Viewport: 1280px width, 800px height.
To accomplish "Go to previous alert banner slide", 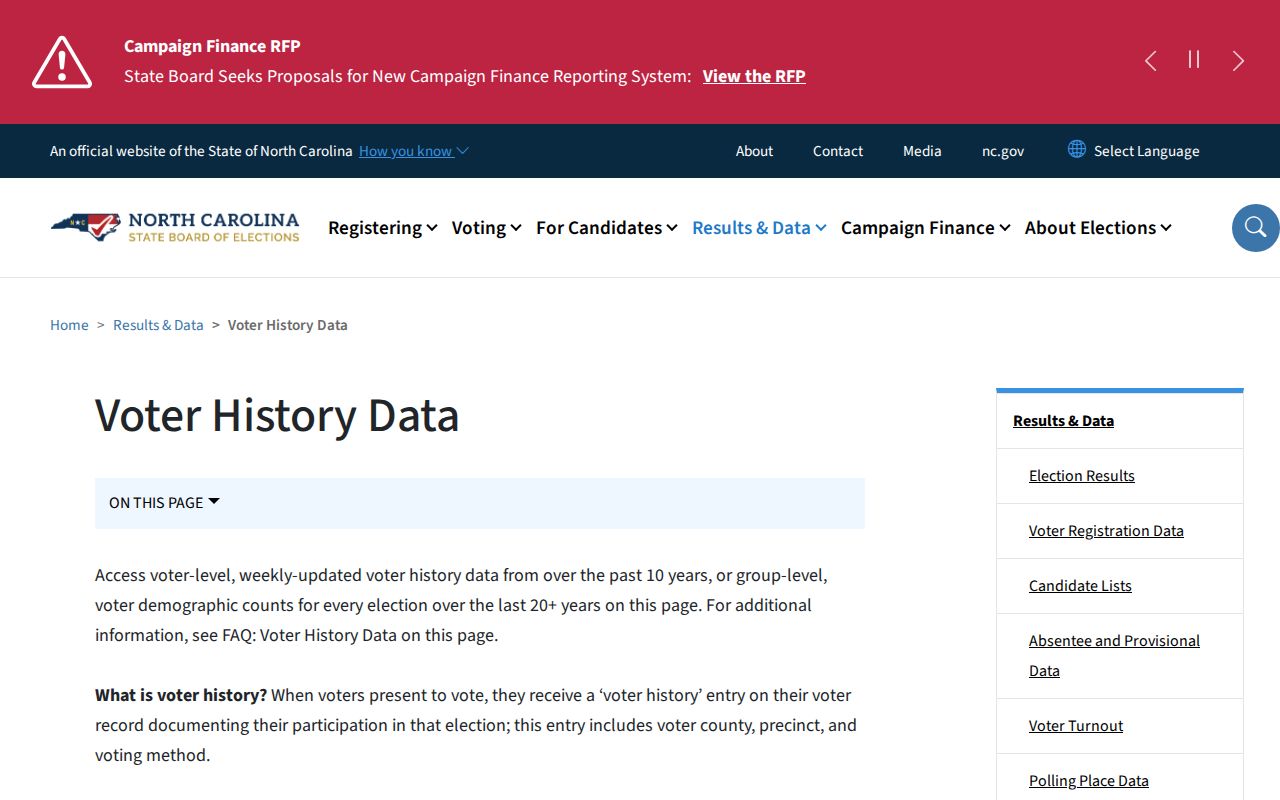I will [x=1151, y=61].
